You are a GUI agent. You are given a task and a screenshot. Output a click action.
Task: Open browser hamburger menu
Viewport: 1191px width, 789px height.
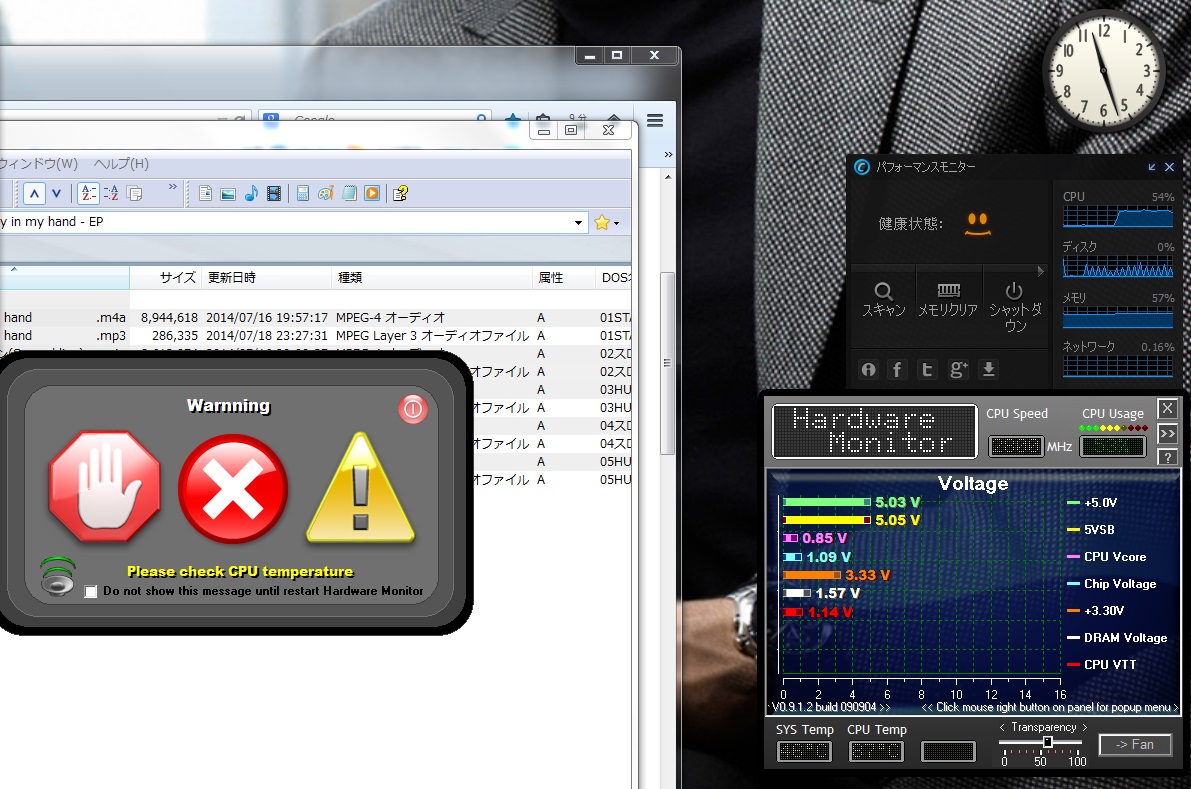655,121
